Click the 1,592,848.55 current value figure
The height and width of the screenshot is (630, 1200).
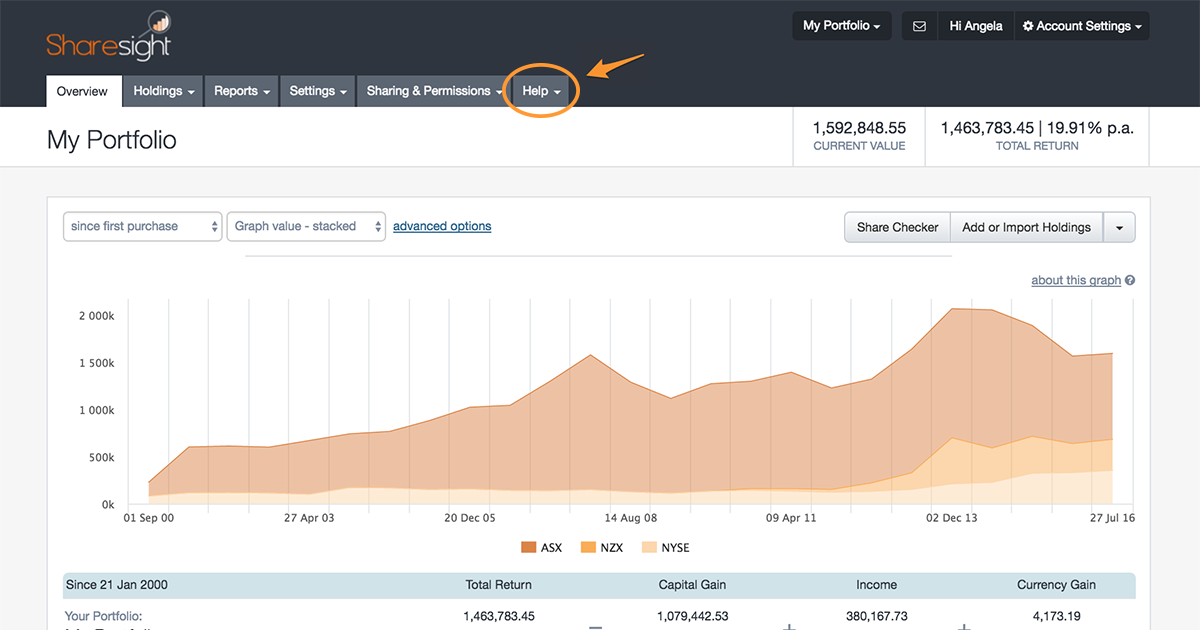[x=859, y=128]
